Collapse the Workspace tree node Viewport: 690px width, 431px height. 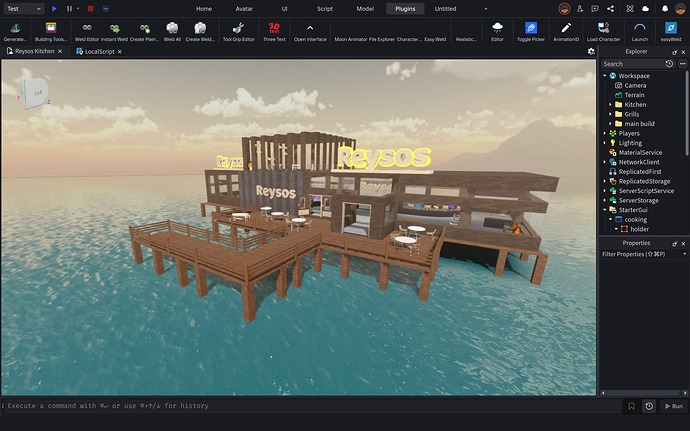[x=605, y=76]
